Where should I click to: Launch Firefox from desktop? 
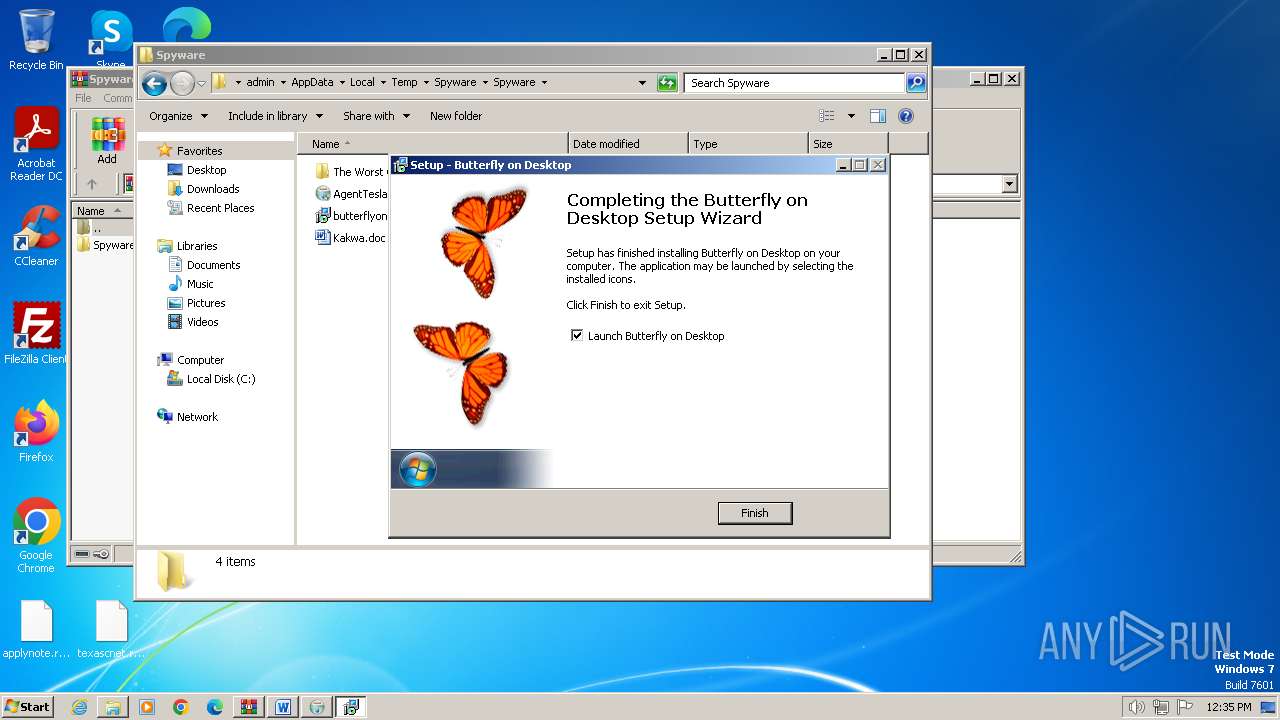tap(36, 431)
